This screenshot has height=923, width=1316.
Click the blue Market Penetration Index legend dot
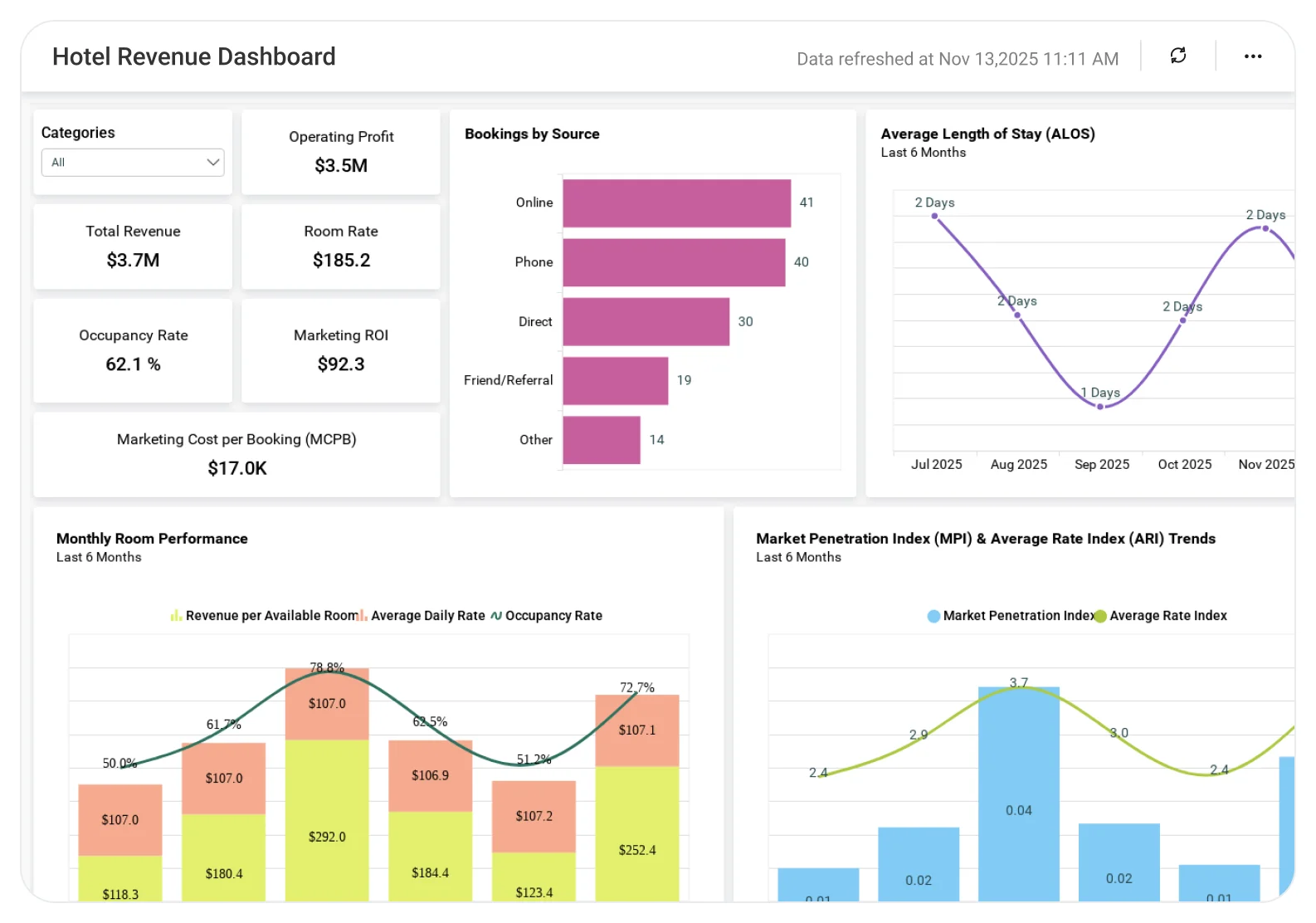tap(933, 616)
